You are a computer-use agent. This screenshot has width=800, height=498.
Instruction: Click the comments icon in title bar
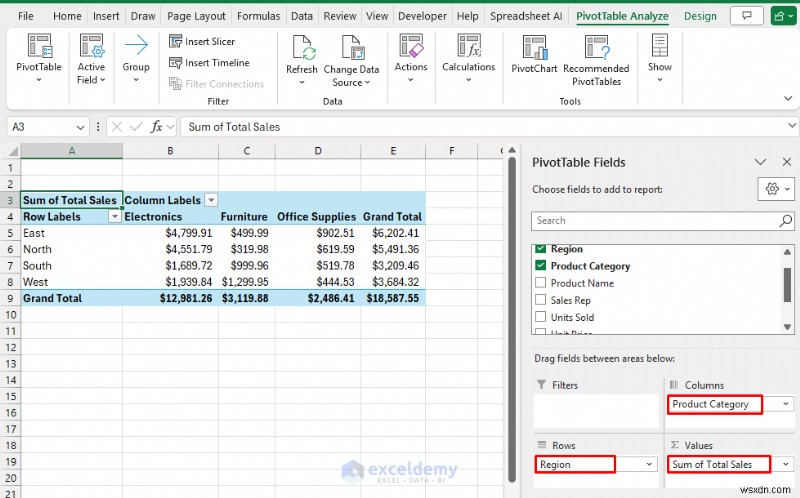click(746, 16)
